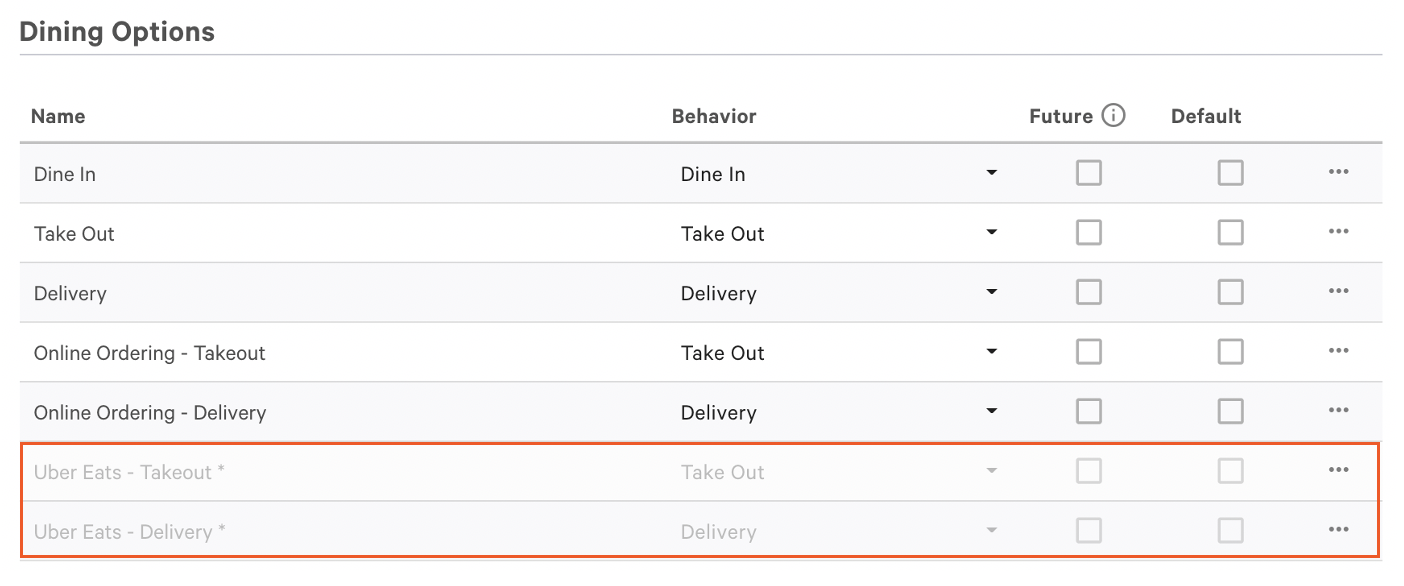Open the Uber Eats - Delivery ellipsis menu
Image resolution: width=1404 pixels, height=586 pixels.
click(x=1338, y=530)
